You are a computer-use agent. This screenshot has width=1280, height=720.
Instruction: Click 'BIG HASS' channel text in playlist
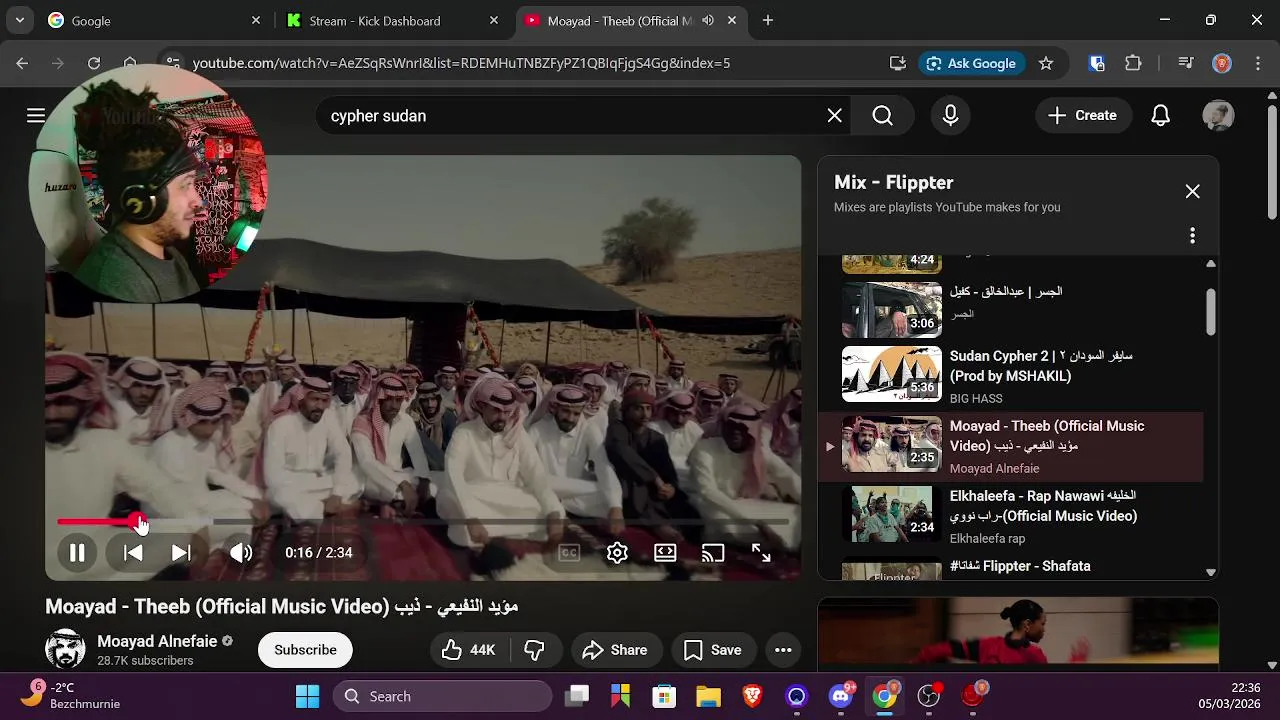coord(976,398)
